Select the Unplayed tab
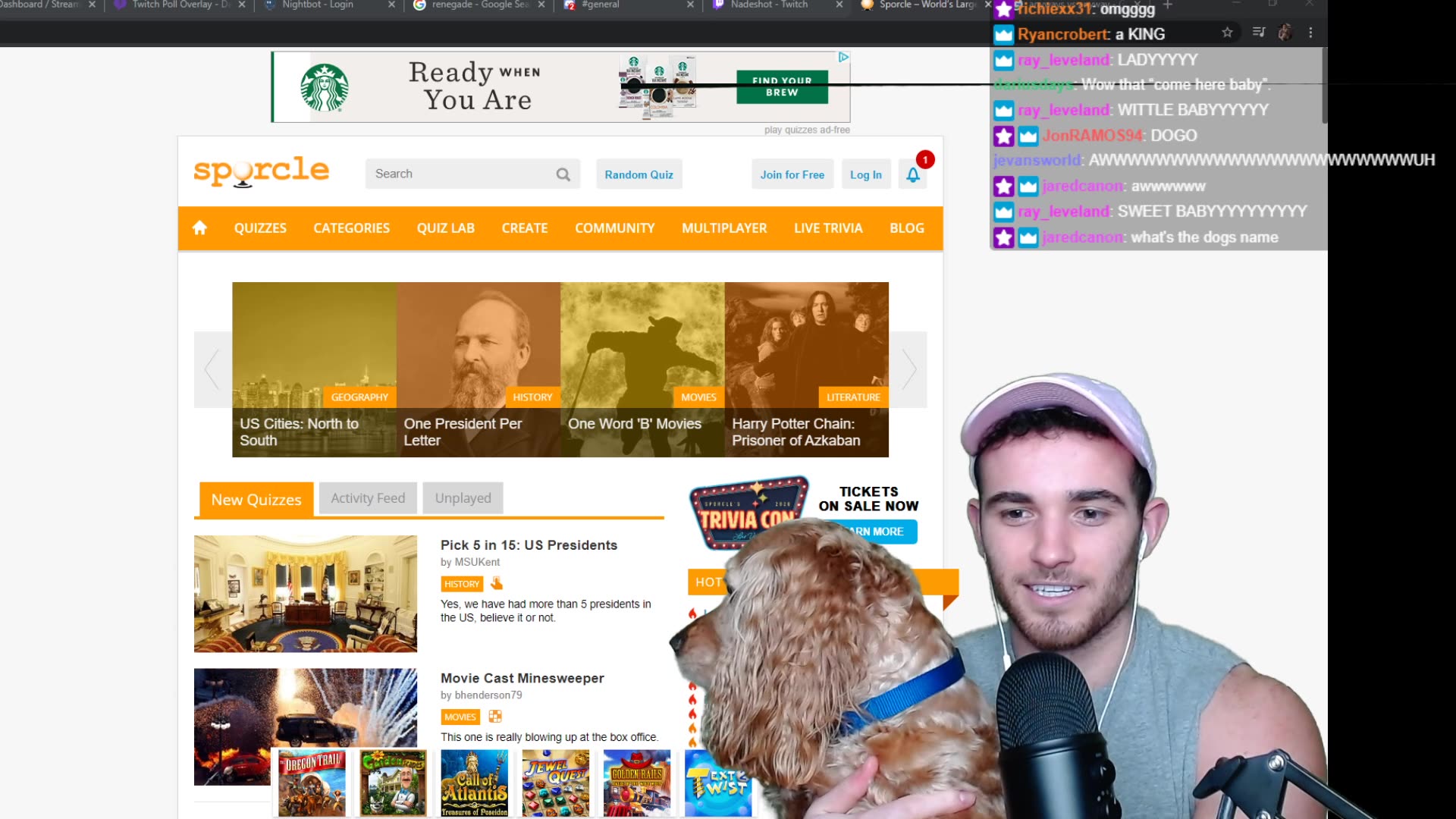The image size is (1456, 819). pos(463,498)
